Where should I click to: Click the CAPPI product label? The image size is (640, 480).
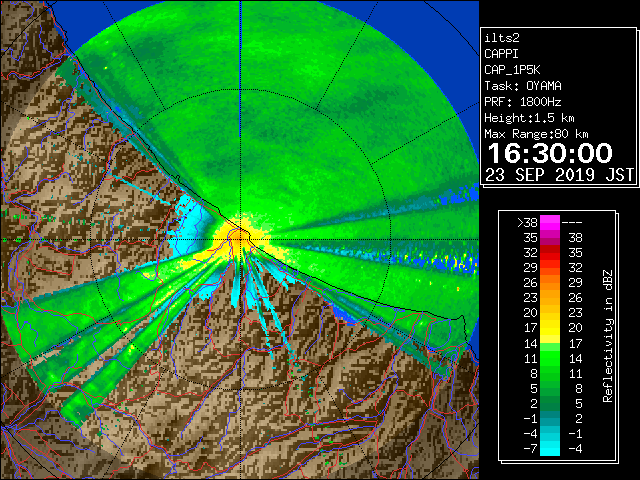(x=501, y=54)
